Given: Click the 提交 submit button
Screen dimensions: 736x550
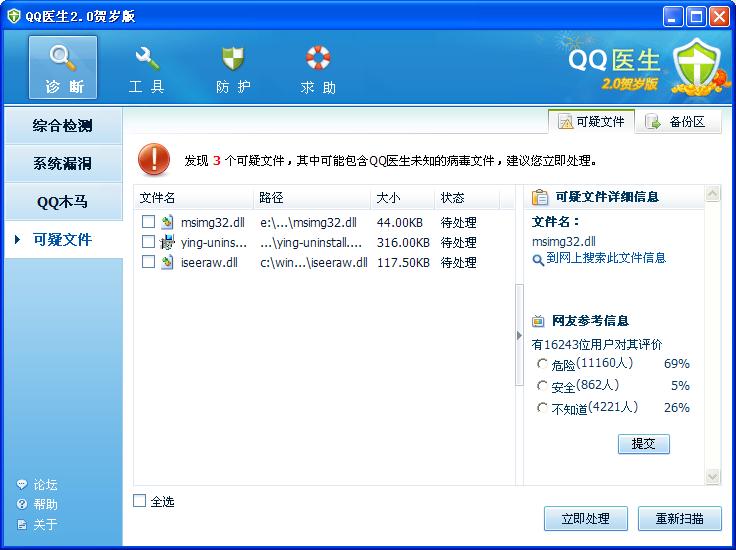Looking at the screenshot, I should coord(644,444).
